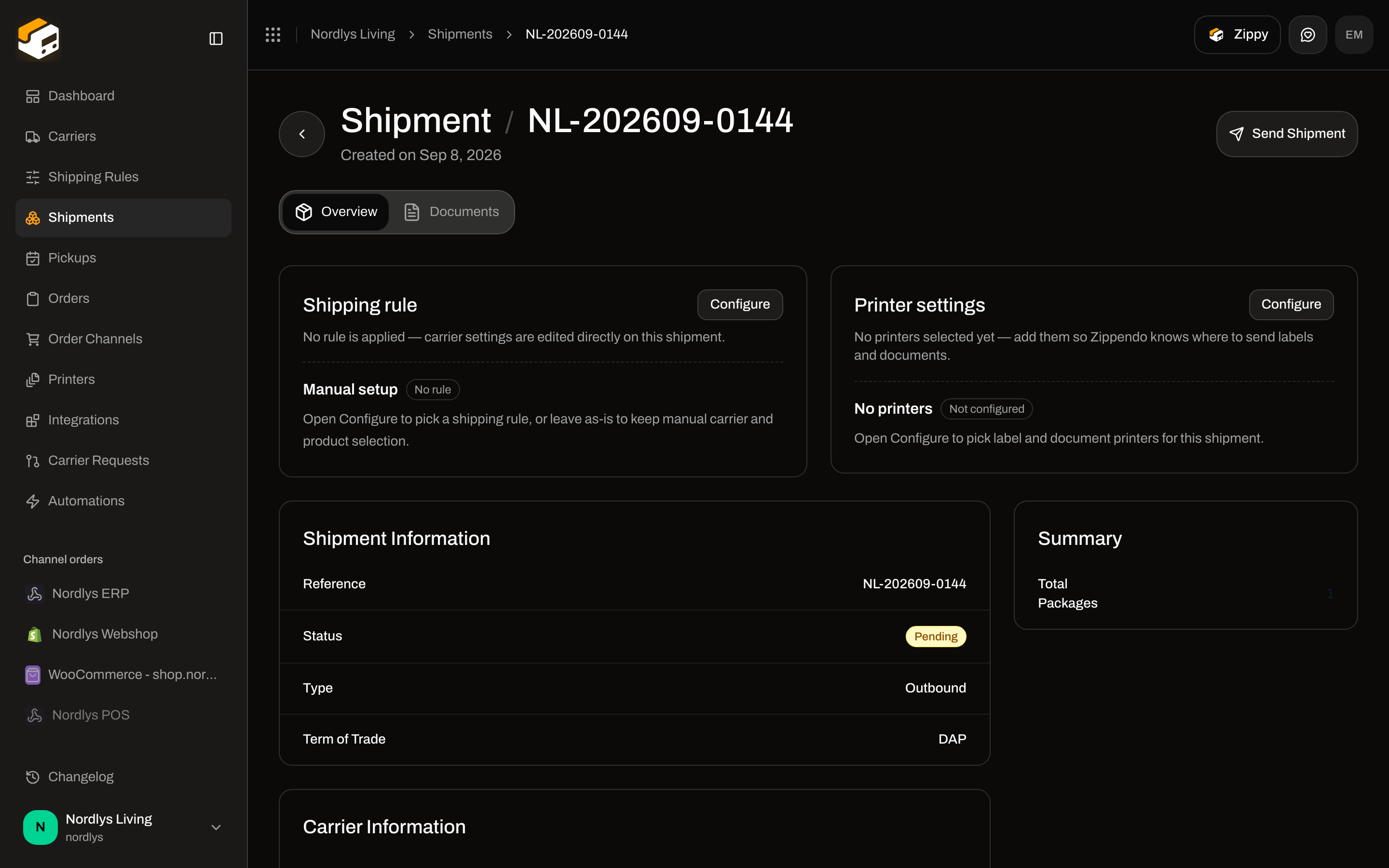Expand the Nordlys Living organization switcher chevron
The image size is (1389, 868).
216,827
